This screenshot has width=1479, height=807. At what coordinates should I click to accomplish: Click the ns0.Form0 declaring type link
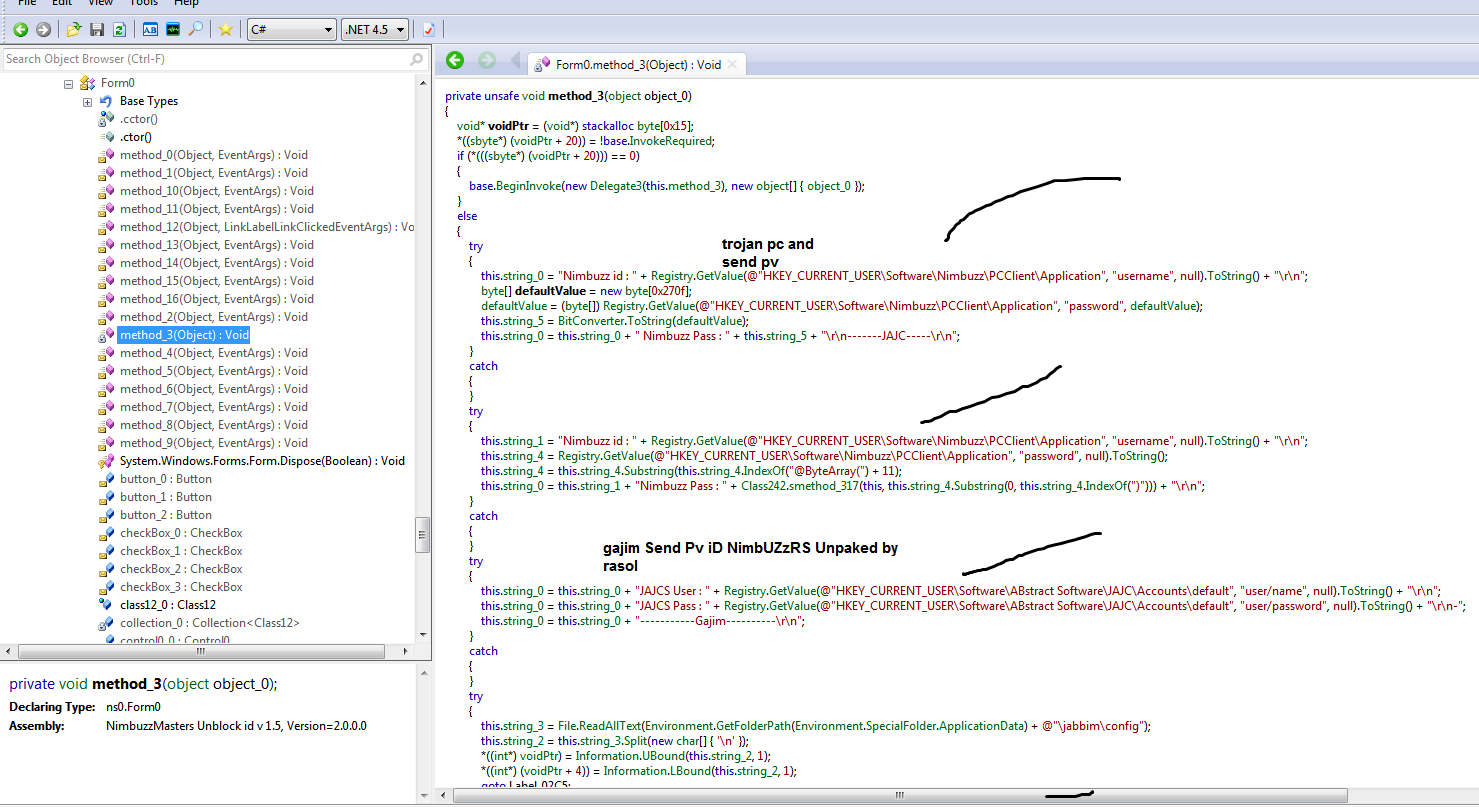coord(134,708)
